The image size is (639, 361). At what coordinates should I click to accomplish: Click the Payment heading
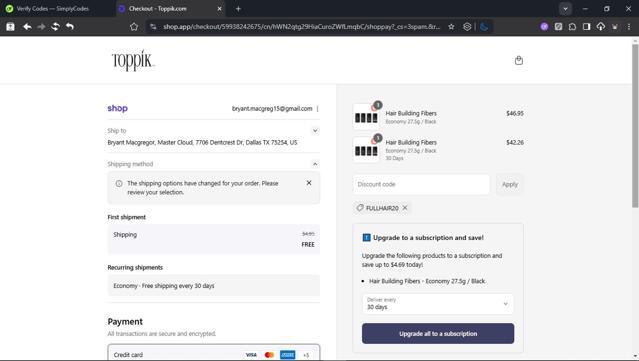point(125,321)
